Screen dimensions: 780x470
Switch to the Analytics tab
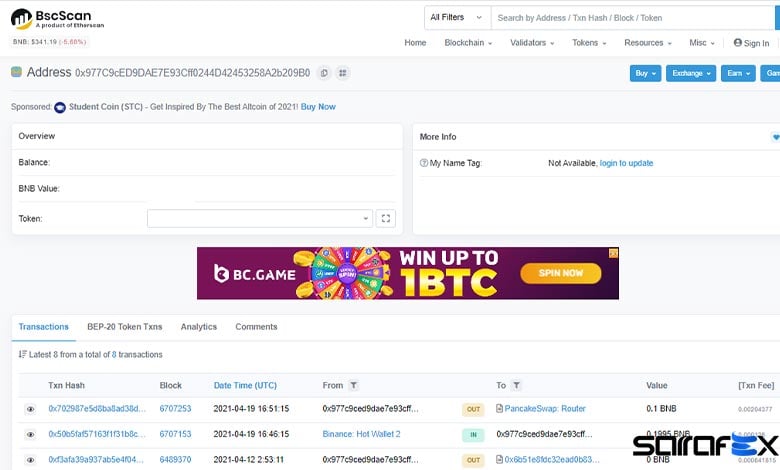click(x=198, y=327)
